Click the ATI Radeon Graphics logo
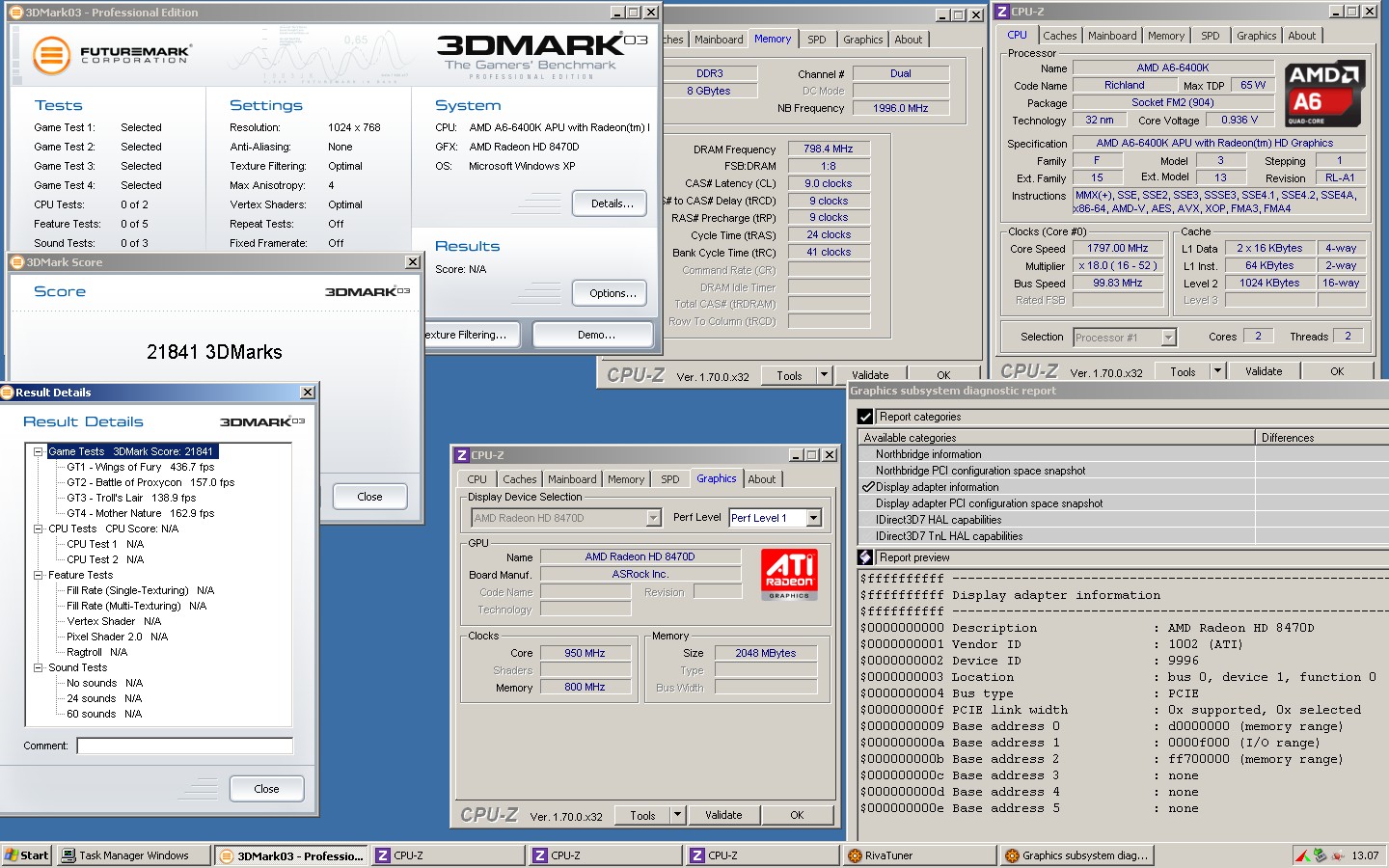The image size is (1389, 868). click(789, 575)
